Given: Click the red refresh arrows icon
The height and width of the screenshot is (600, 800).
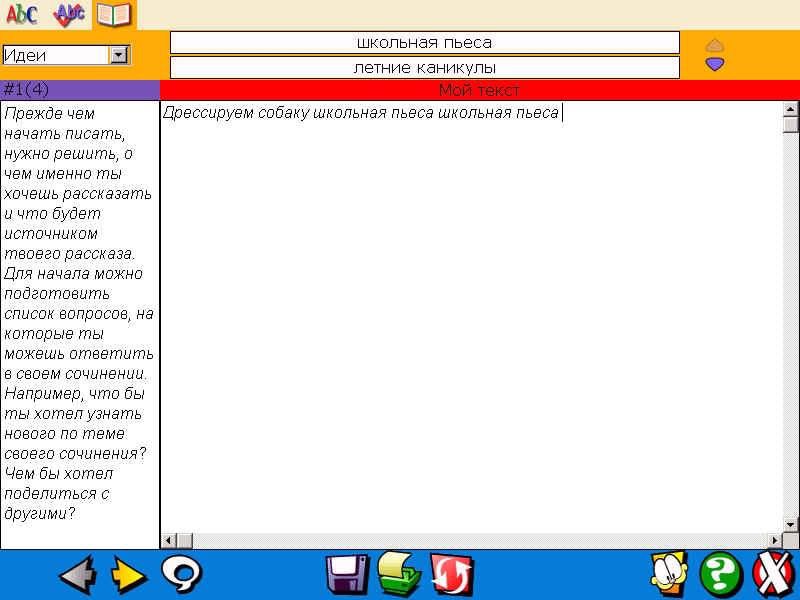Looking at the screenshot, I should point(451,575).
